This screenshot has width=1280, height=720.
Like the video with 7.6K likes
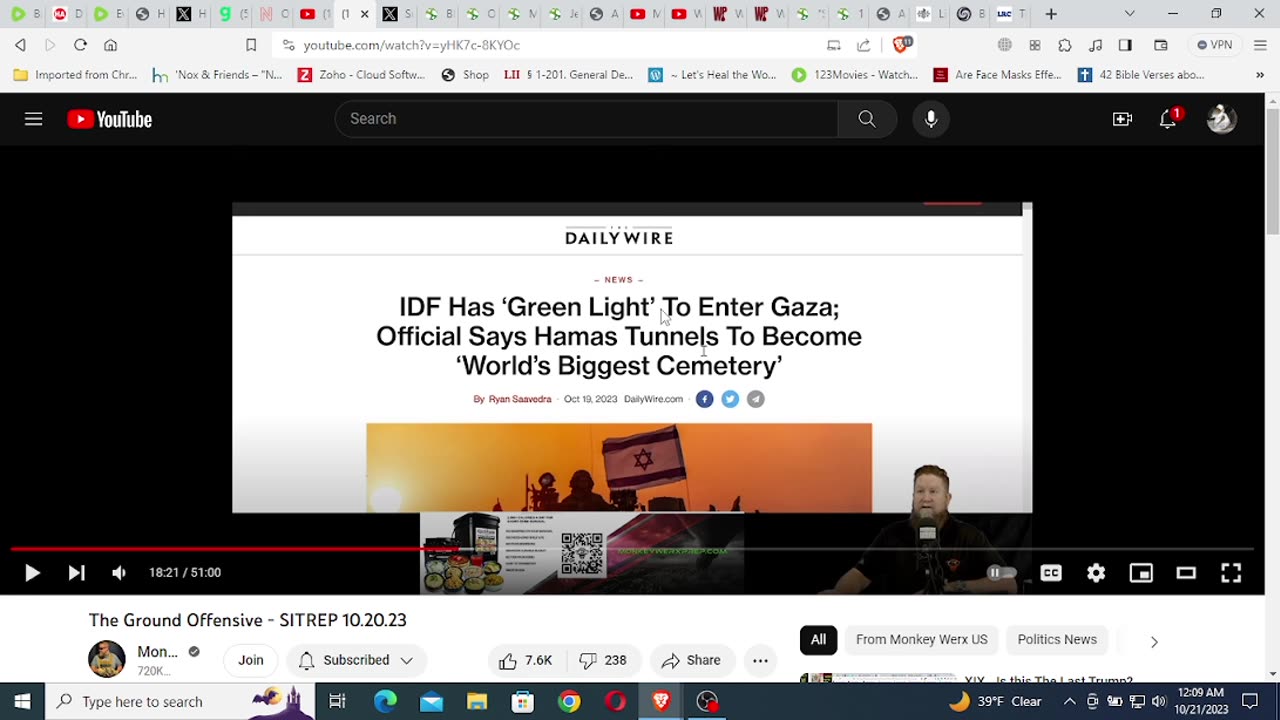click(526, 660)
